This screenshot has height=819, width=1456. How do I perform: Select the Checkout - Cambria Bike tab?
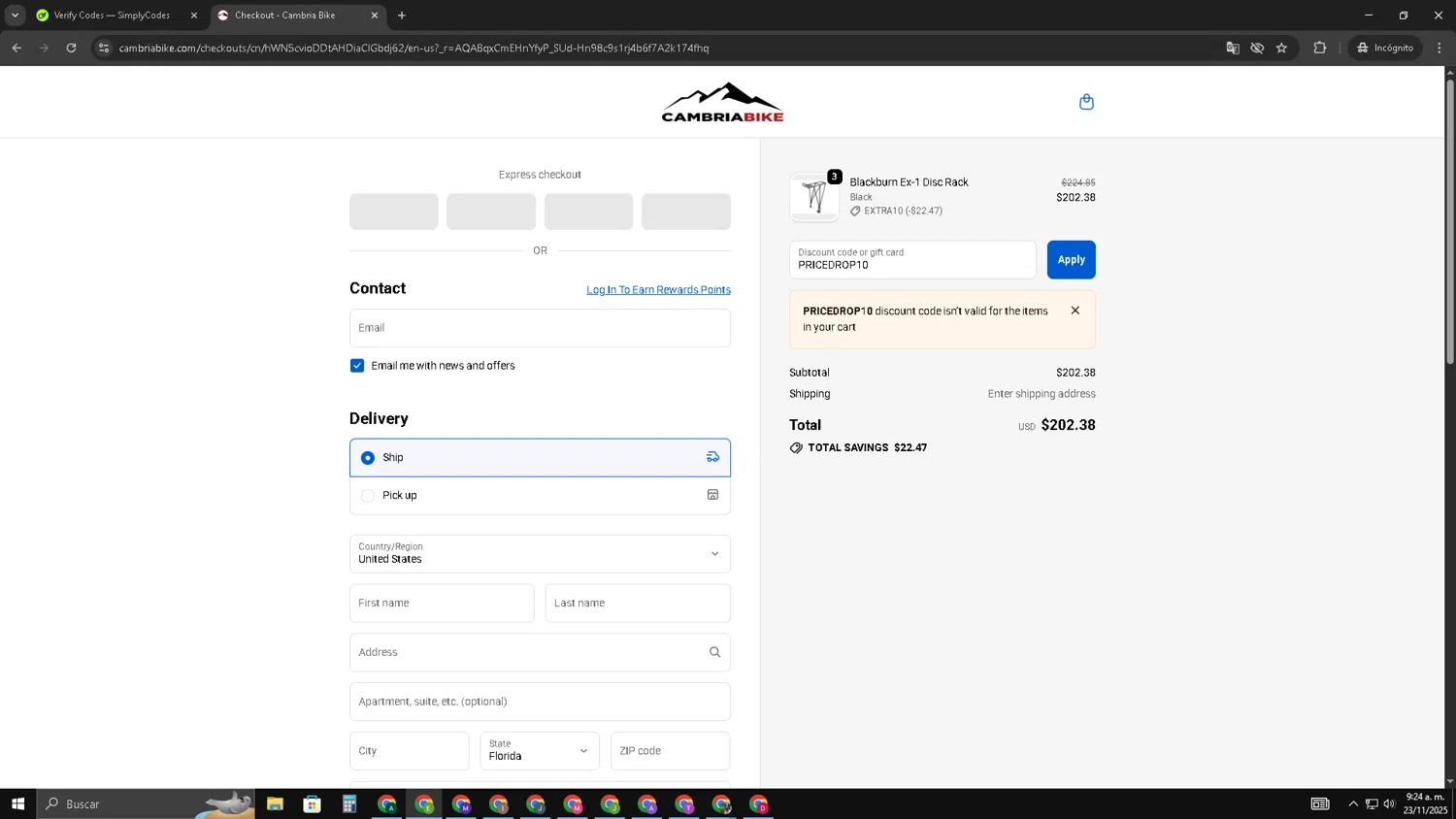(297, 16)
